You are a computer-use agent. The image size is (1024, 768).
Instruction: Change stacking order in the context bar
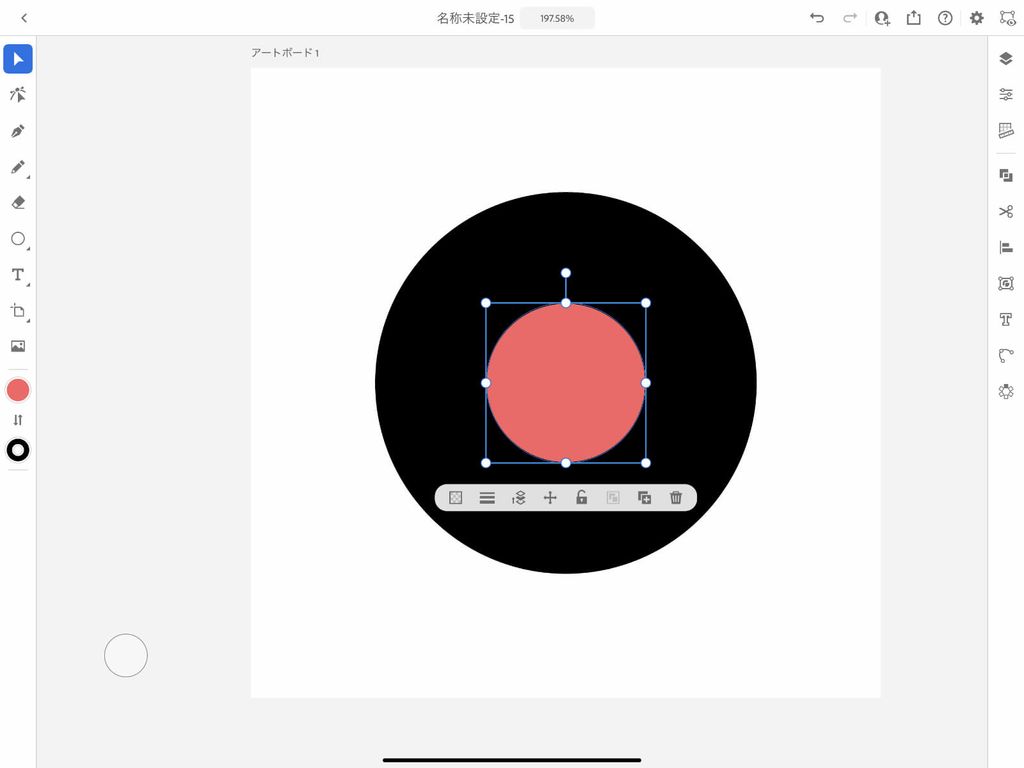519,498
